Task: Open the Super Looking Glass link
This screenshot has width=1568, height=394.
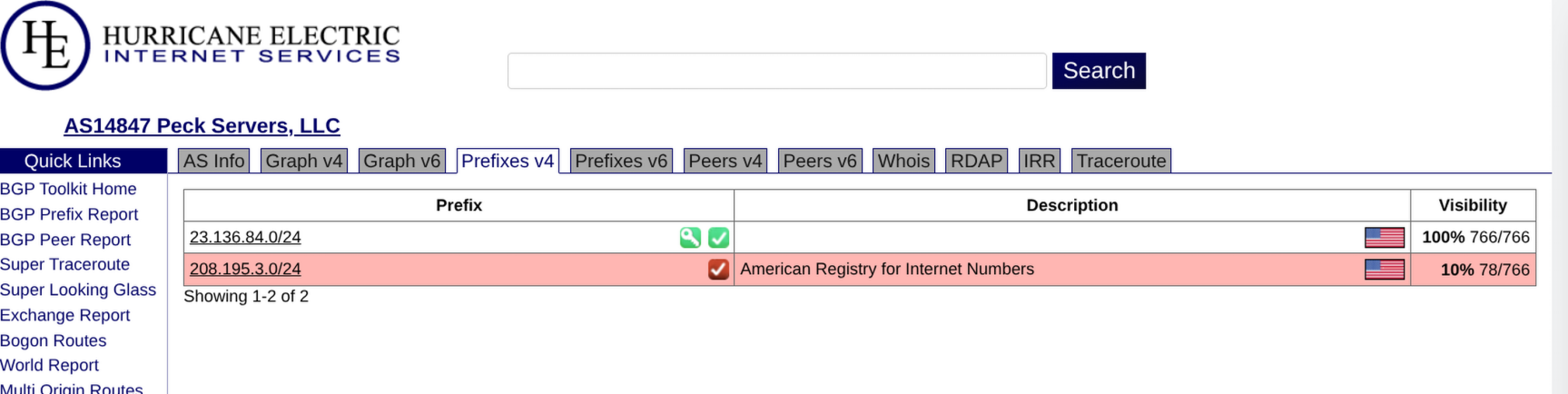Action: coord(78,290)
